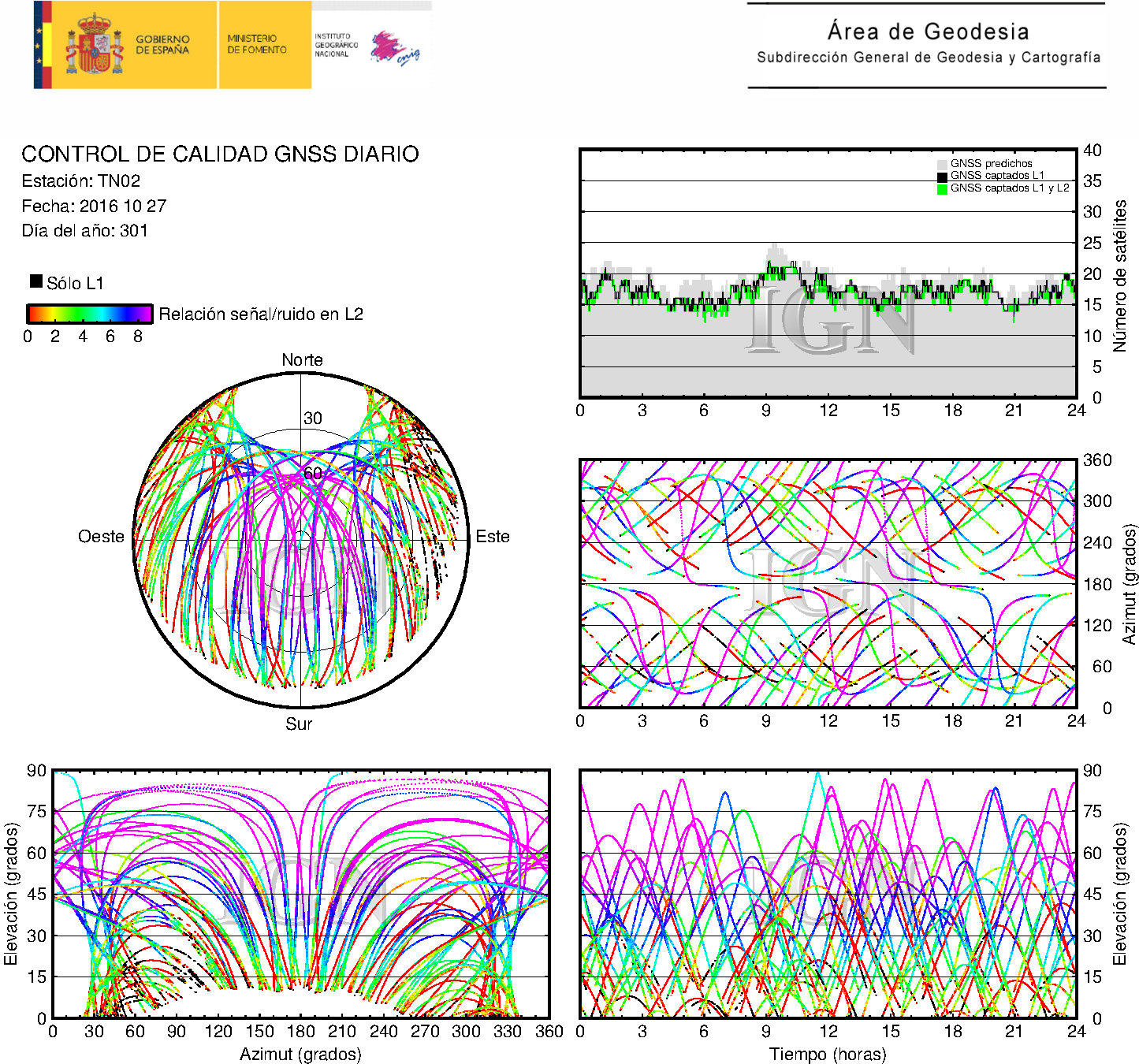Click the 180 tick on elevation-azimuth chart

300,1031
